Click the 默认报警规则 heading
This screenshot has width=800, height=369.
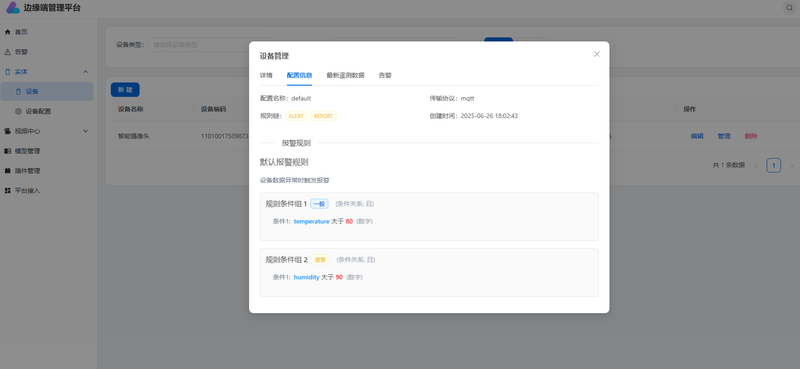pos(284,162)
